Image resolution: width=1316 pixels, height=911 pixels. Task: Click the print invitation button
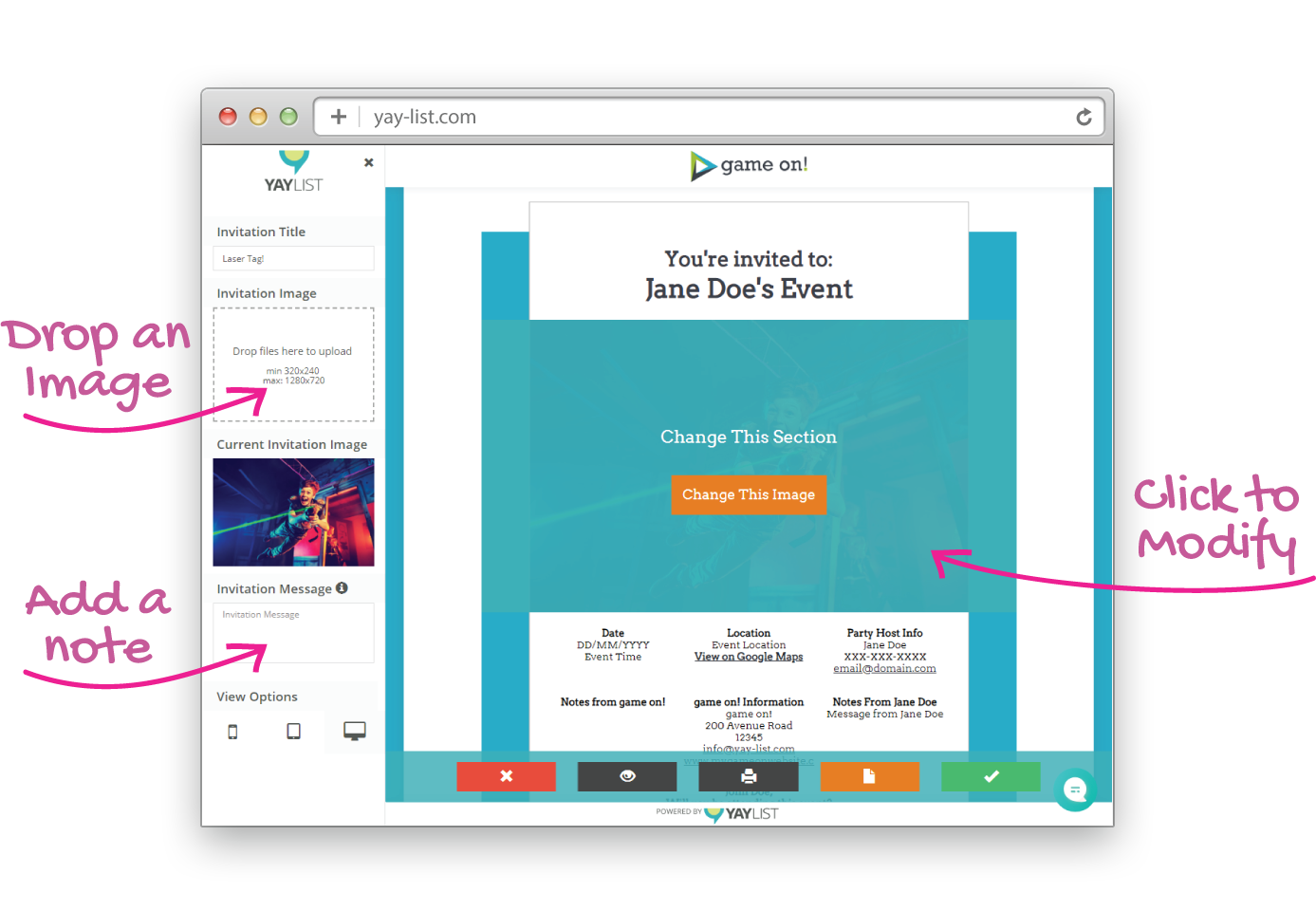pos(749,776)
